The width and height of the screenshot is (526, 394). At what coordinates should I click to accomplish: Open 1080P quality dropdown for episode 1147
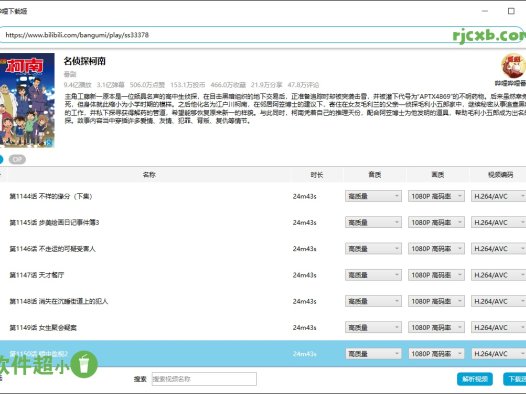tap(436, 275)
